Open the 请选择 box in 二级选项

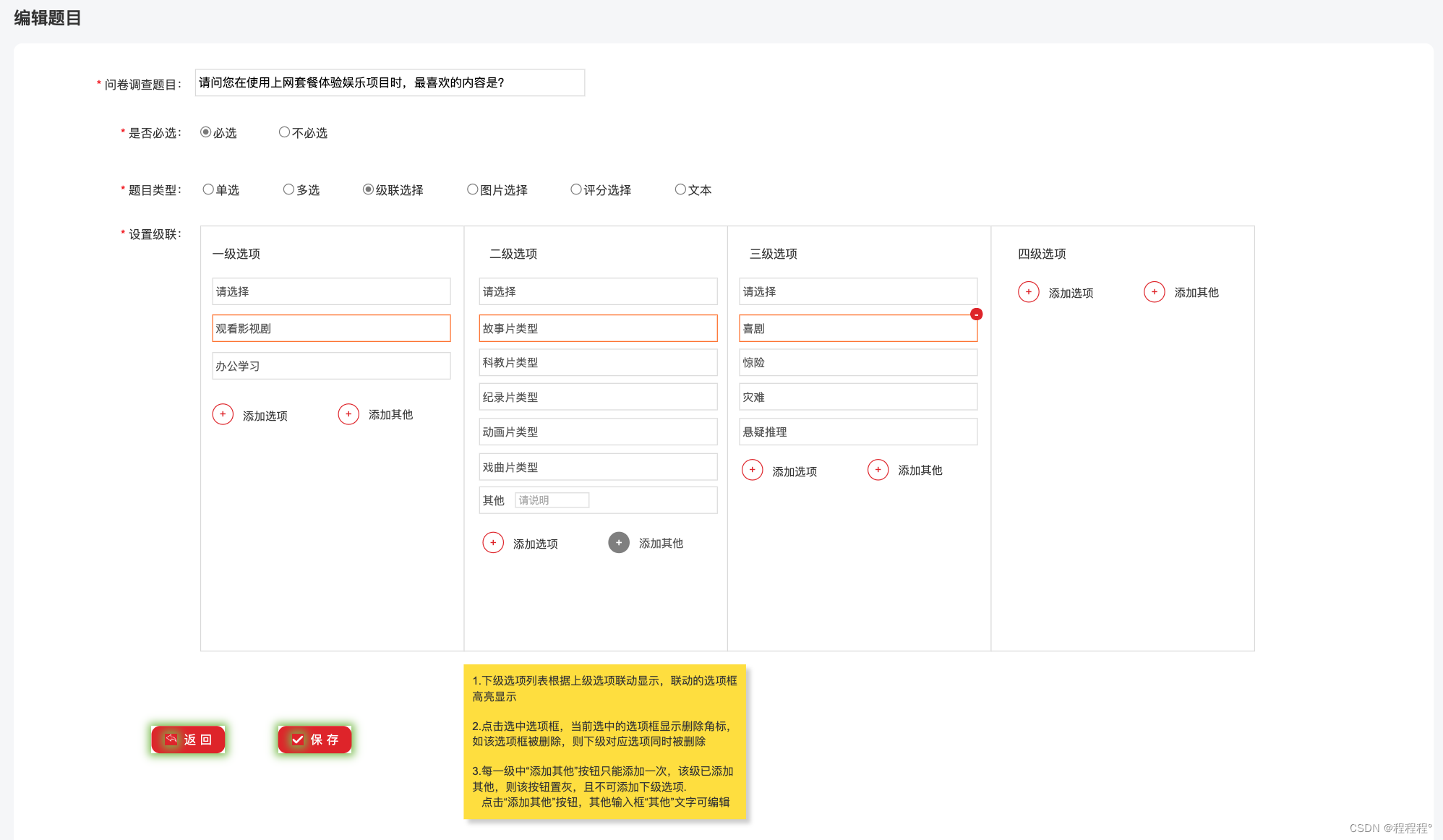click(598, 291)
